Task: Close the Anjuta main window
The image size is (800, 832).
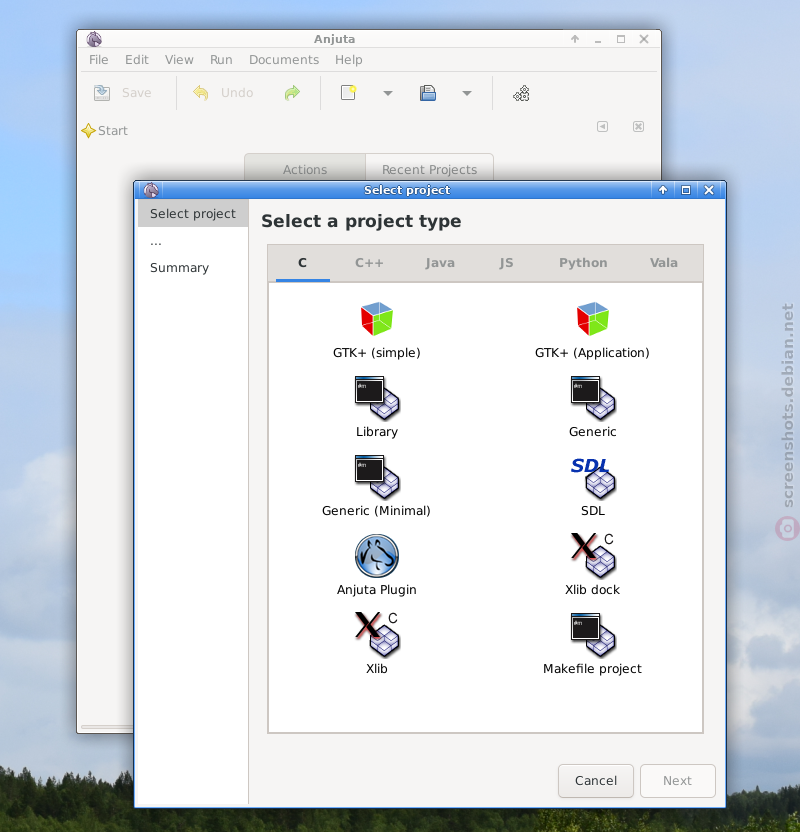Action: pos(644,39)
